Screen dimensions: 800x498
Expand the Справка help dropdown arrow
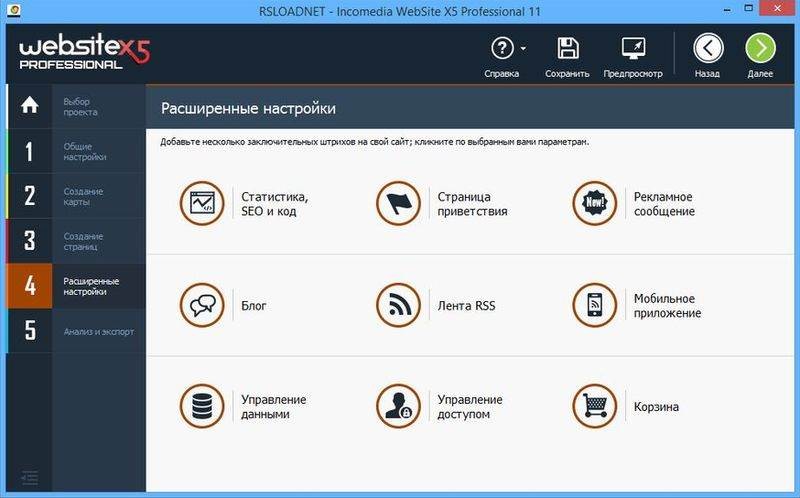(523, 49)
